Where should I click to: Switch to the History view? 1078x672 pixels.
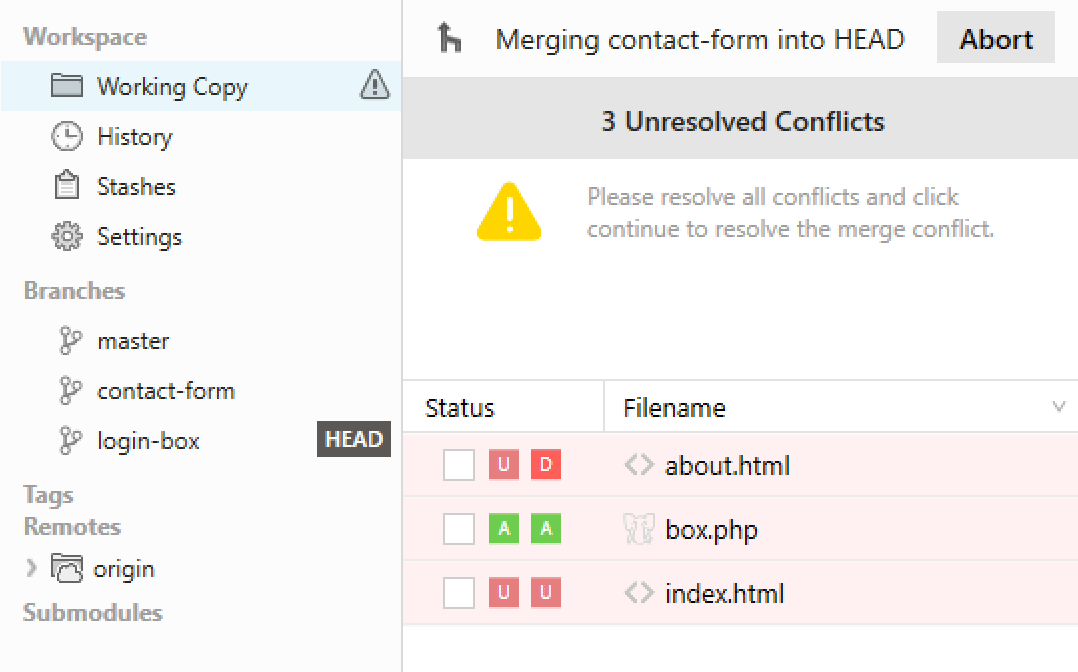[134, 137]
